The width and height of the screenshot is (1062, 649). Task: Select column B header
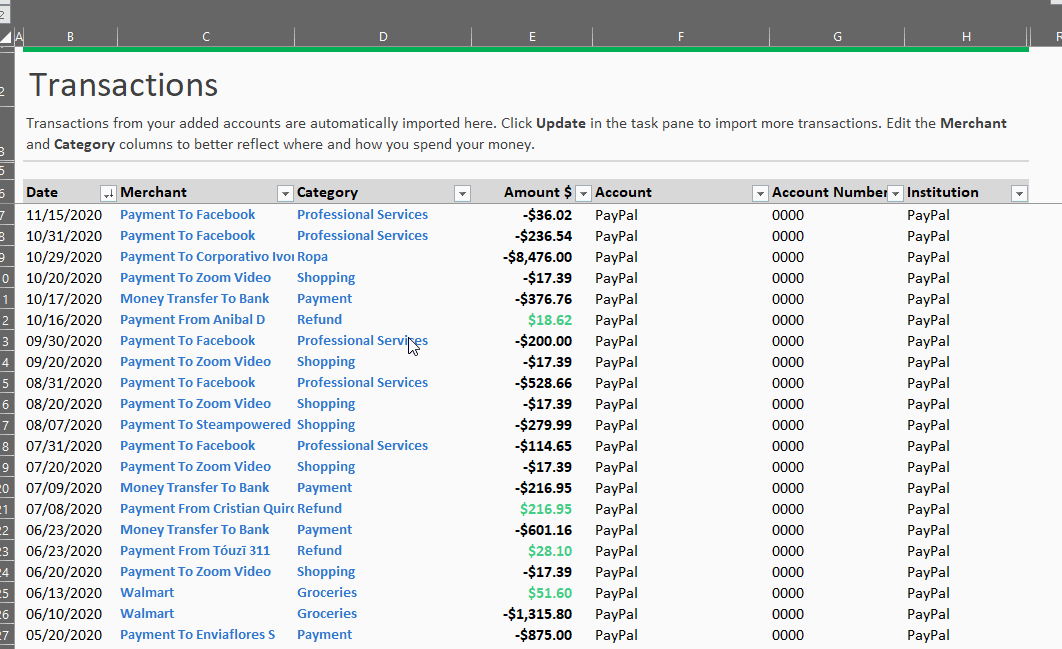point(70,37)
